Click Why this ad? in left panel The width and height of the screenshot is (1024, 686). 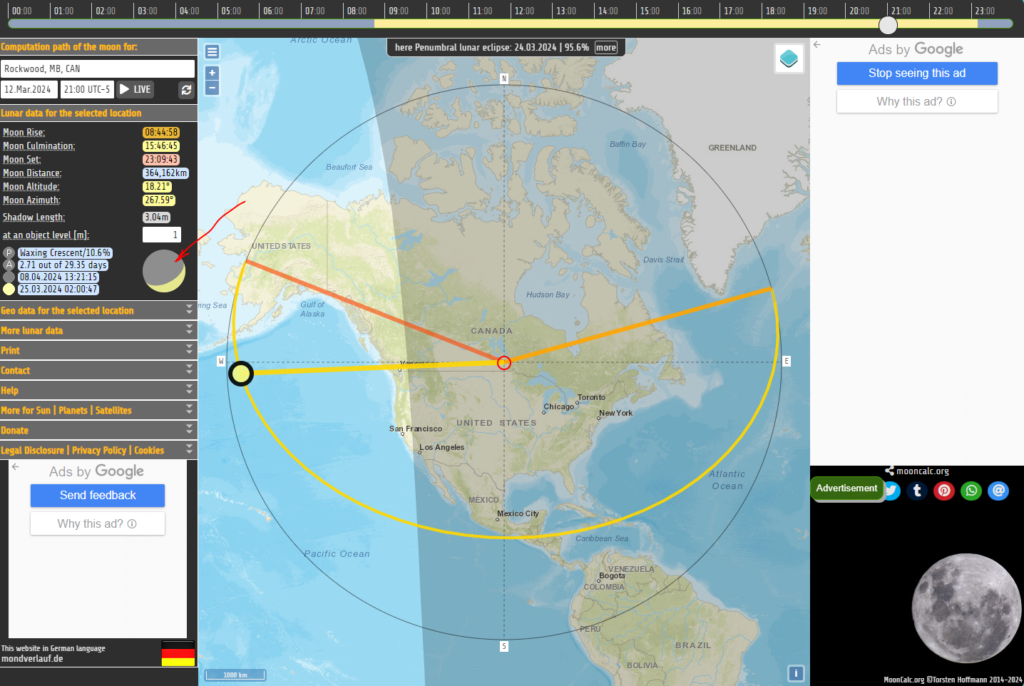(x=97, y=524)
